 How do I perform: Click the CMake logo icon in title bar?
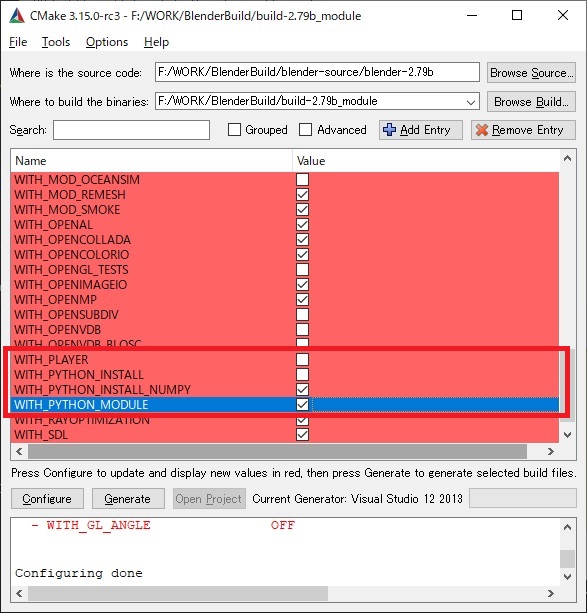point(17,16)
